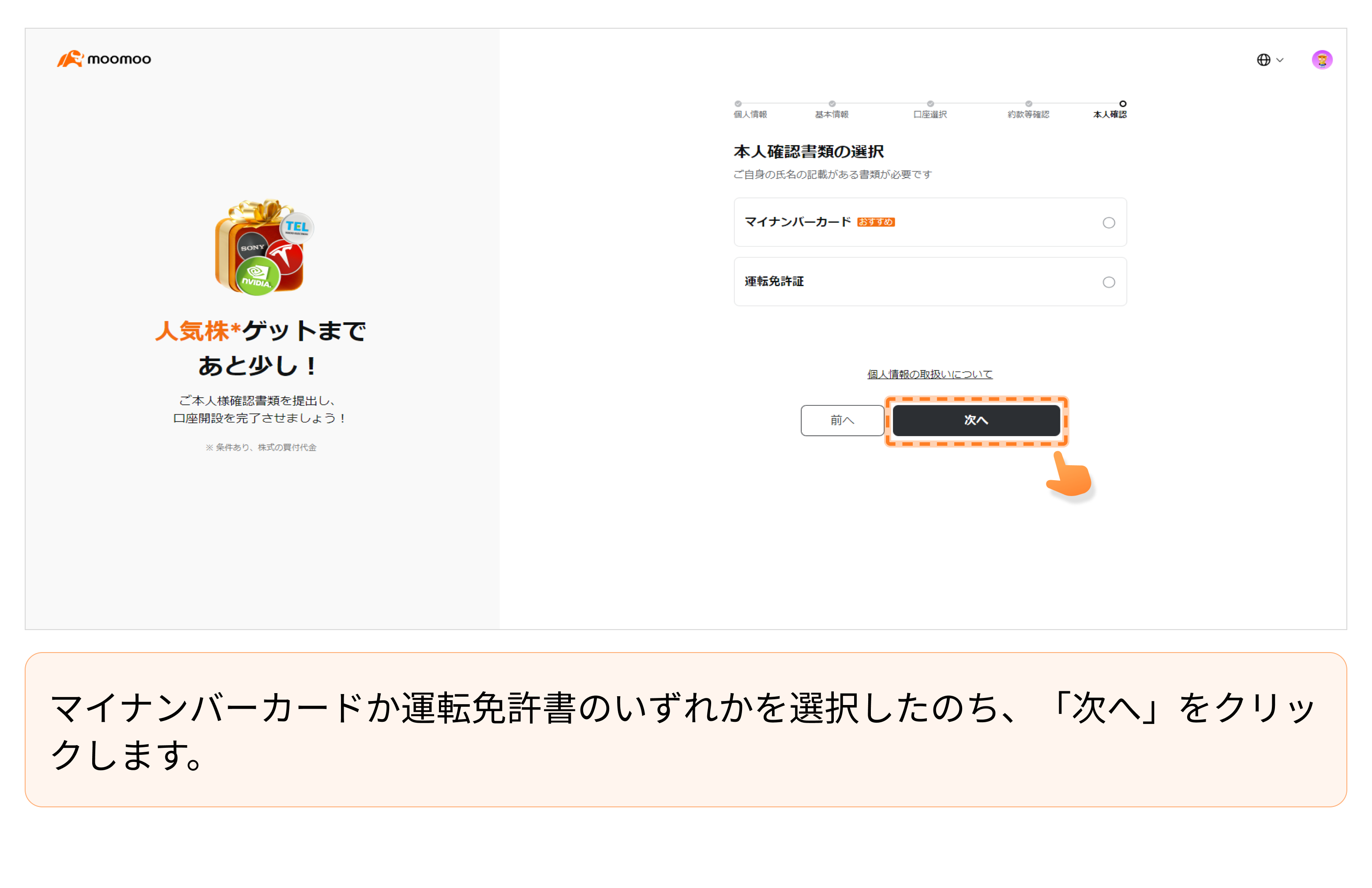Open the language globe icon
The height and width of the screenshot is (888, 1372).
(x=1263, y=60)
